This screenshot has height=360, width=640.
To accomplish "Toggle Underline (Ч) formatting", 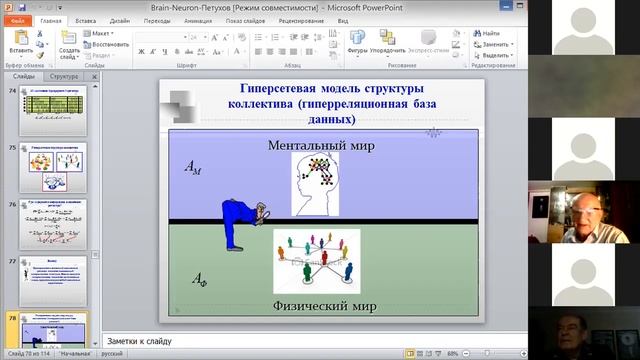I will (x=165, y=52).
